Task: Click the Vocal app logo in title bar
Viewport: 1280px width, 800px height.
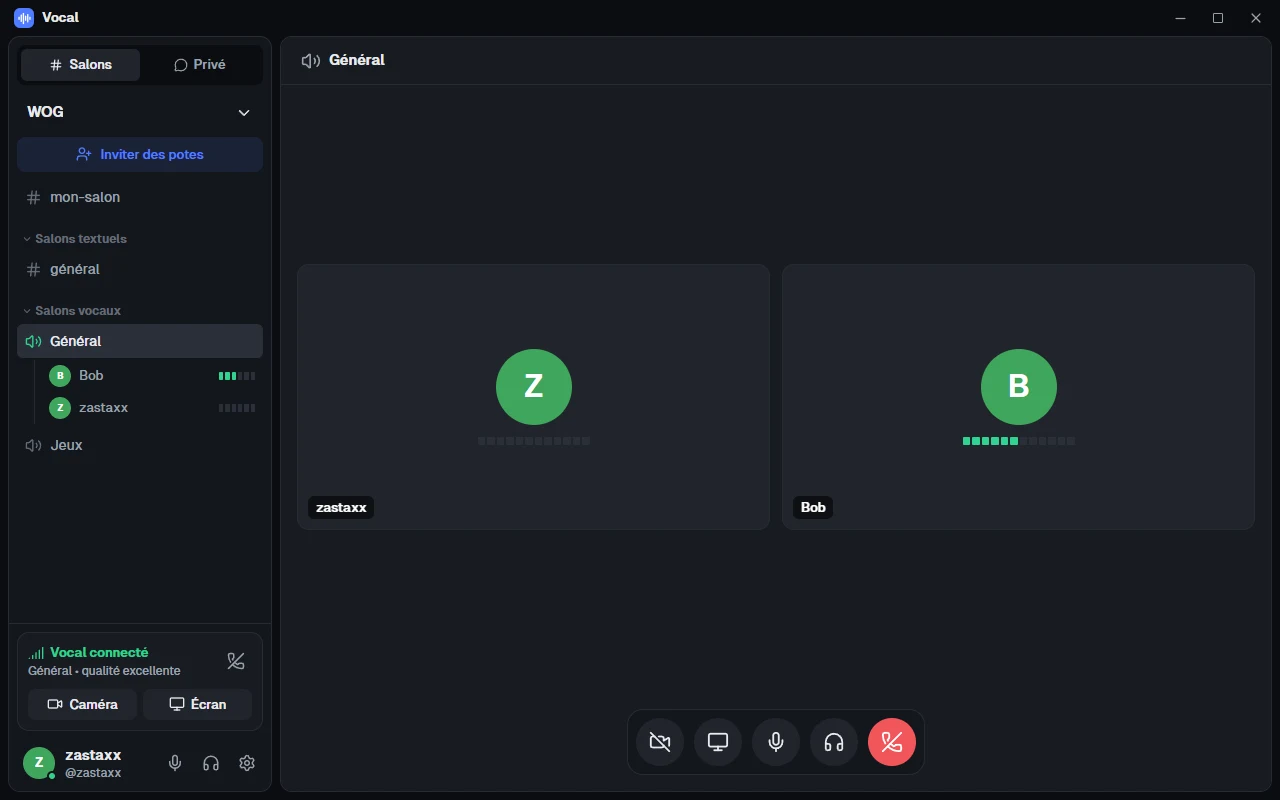Action: (x=24, y=17)
